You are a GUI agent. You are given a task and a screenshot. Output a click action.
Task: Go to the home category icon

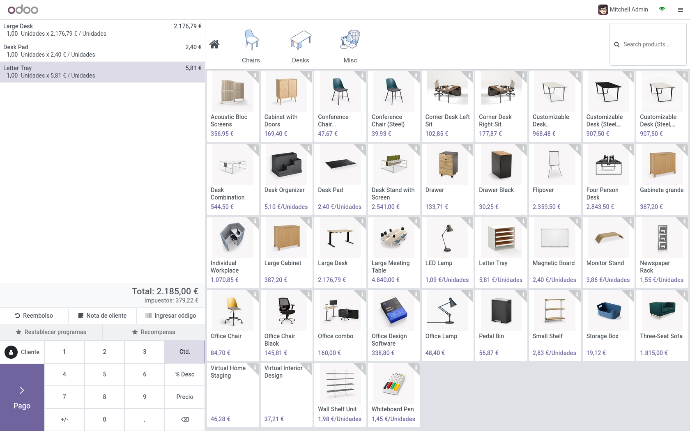[x=214, y=44]
